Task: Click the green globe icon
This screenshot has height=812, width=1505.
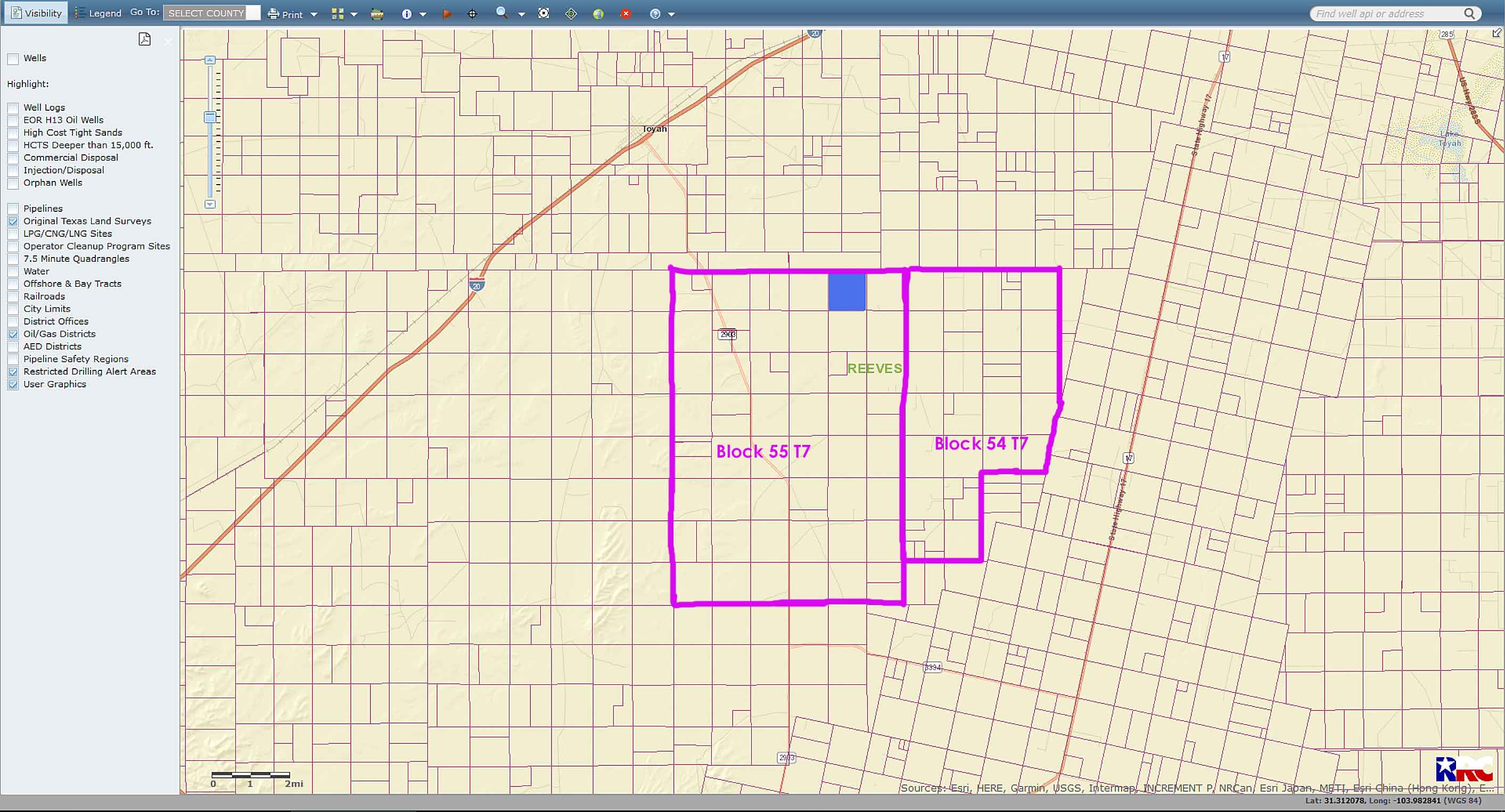Action: [598, 14]
